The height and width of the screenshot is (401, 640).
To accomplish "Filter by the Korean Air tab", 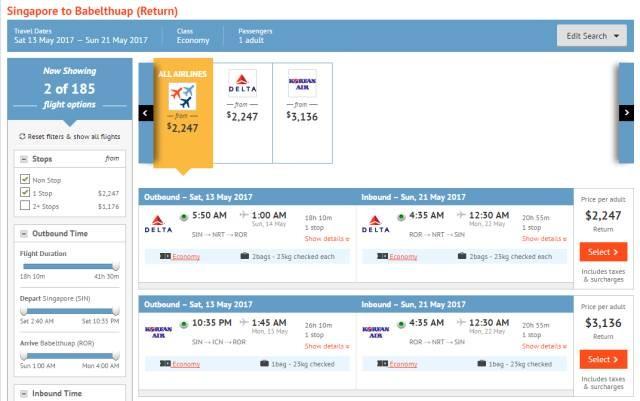I will coord(302,113).
